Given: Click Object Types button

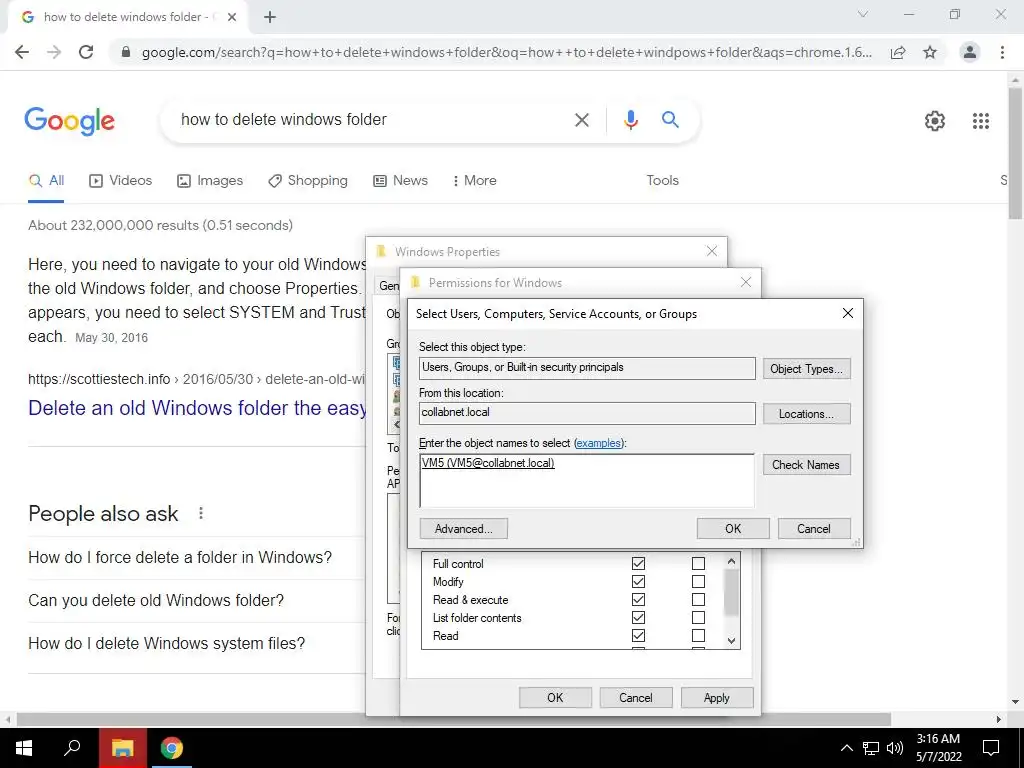Looking at the screenshot, I should (x=807, y=368).
